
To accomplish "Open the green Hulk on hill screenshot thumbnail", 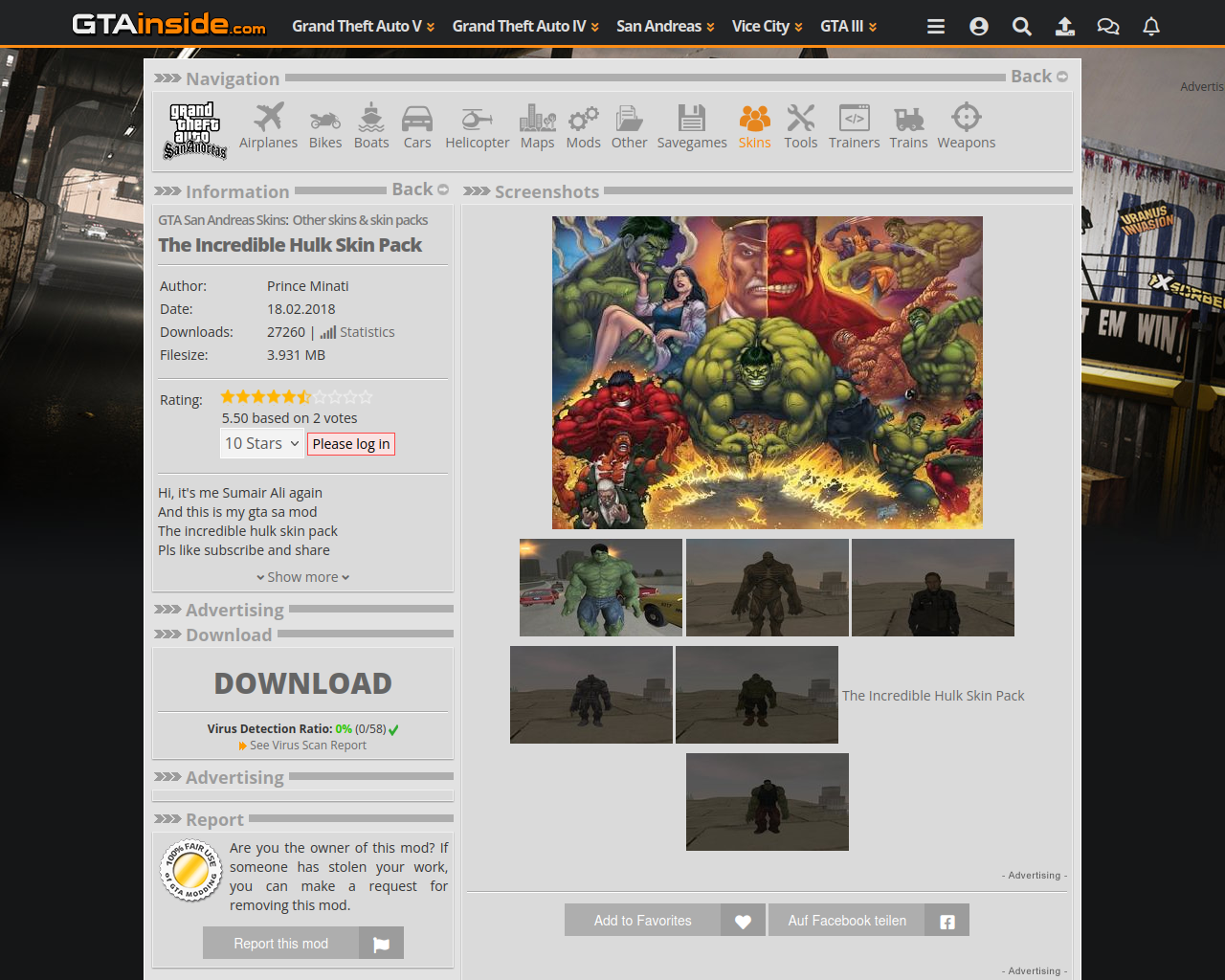I will click(x=757, y=695).
